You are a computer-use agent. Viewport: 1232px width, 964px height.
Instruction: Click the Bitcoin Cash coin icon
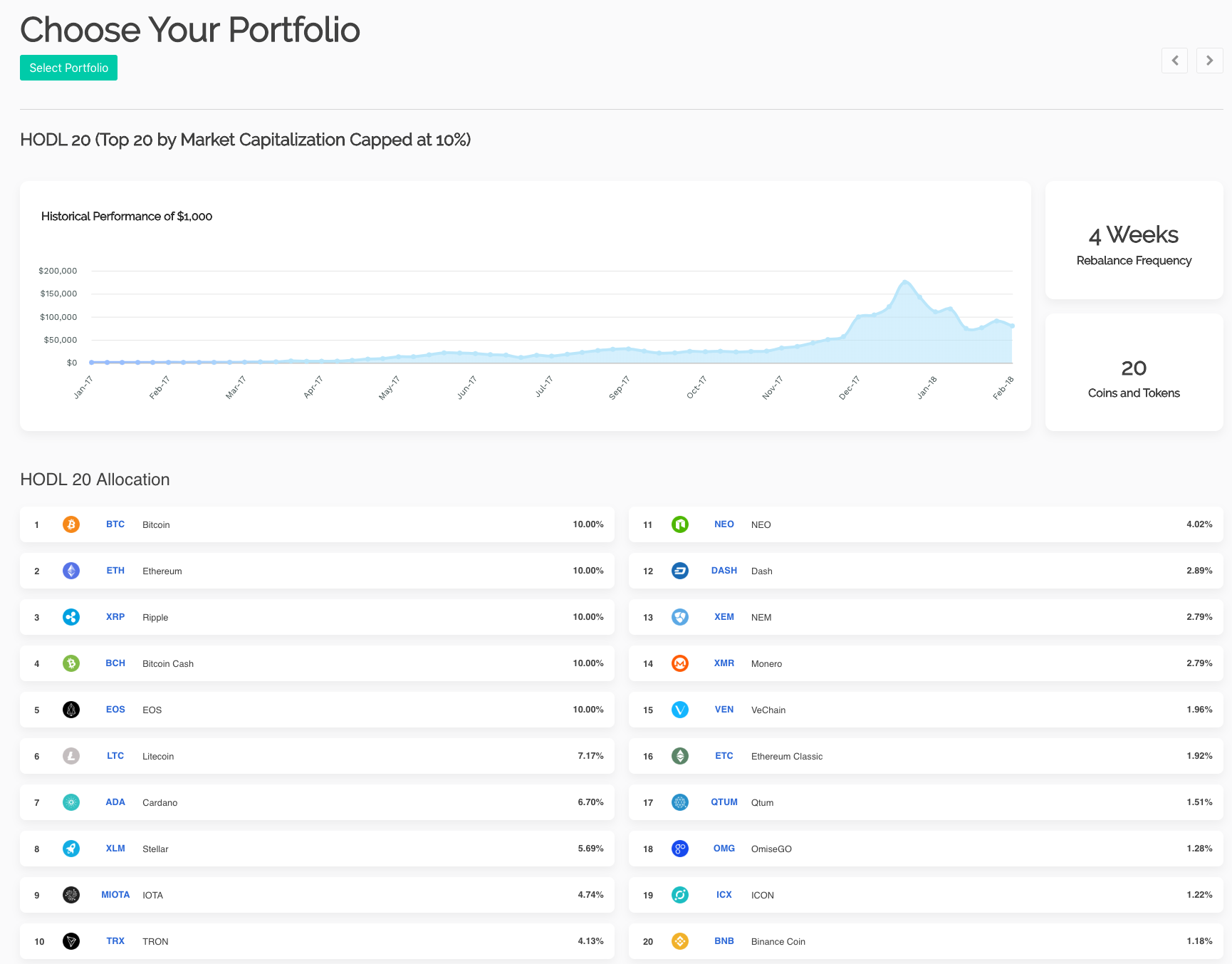point(71,663)
